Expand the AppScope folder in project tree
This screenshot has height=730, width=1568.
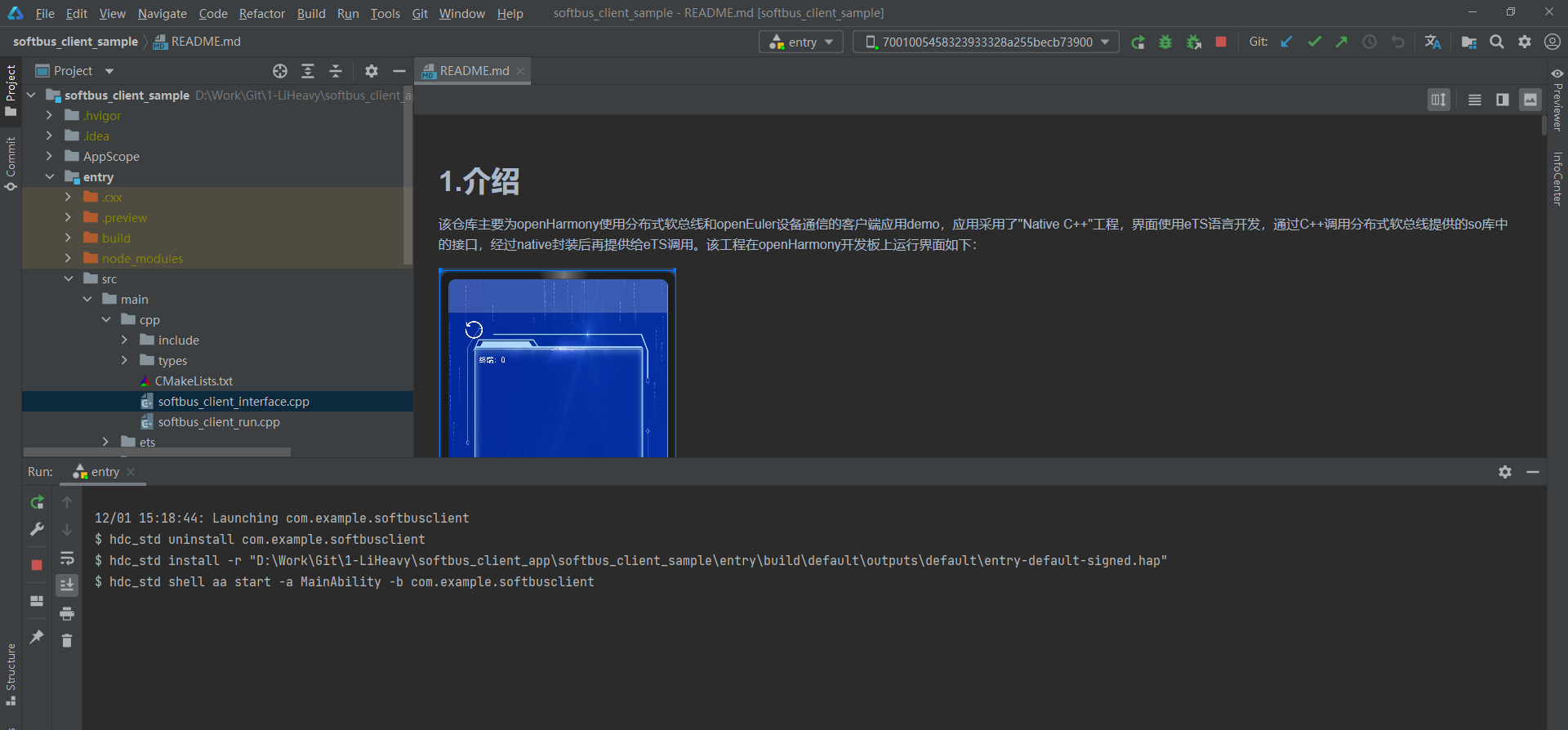[50, 156]
